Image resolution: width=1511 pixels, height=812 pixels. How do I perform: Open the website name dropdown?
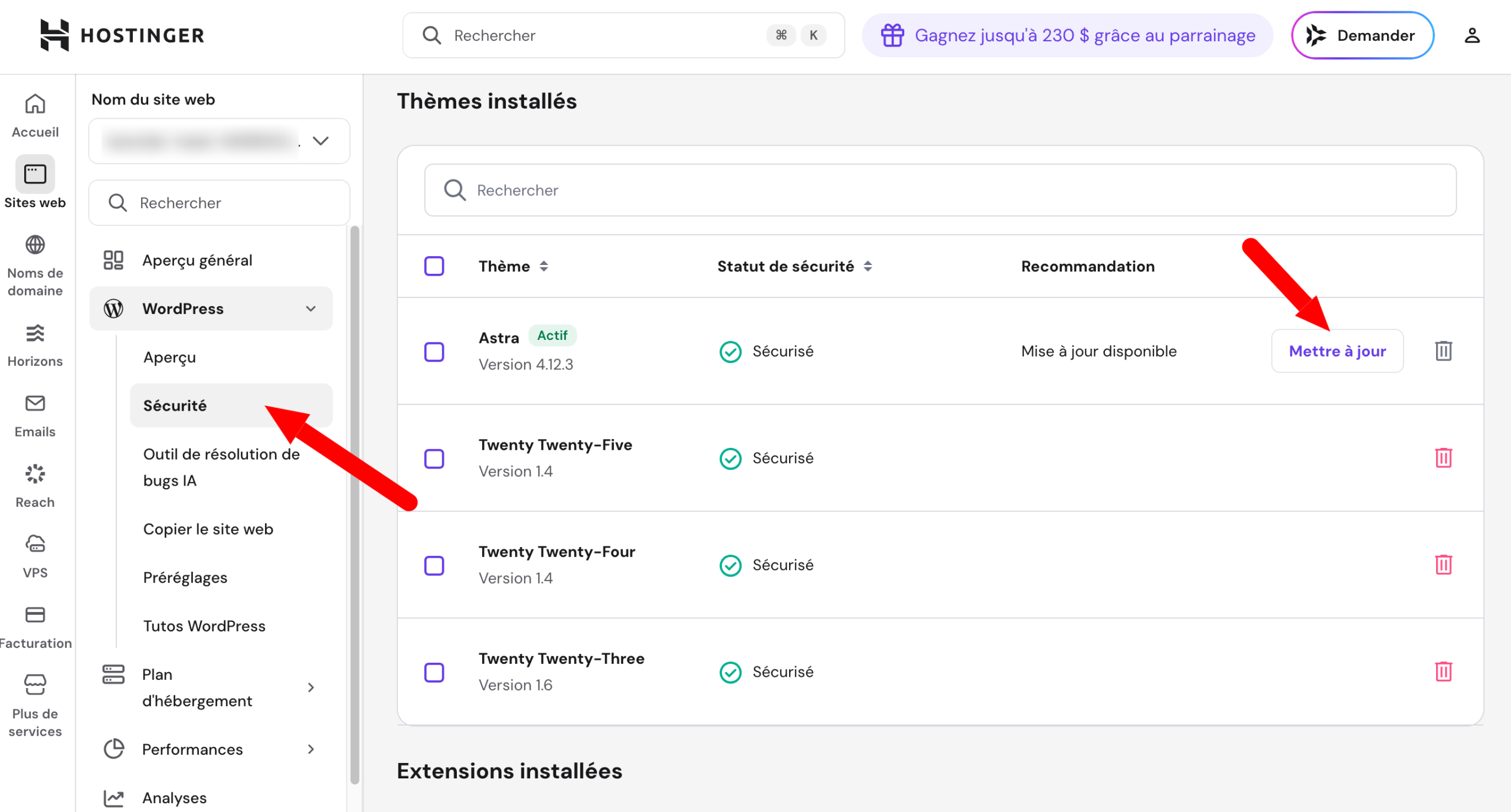click(x=219, y=141)
